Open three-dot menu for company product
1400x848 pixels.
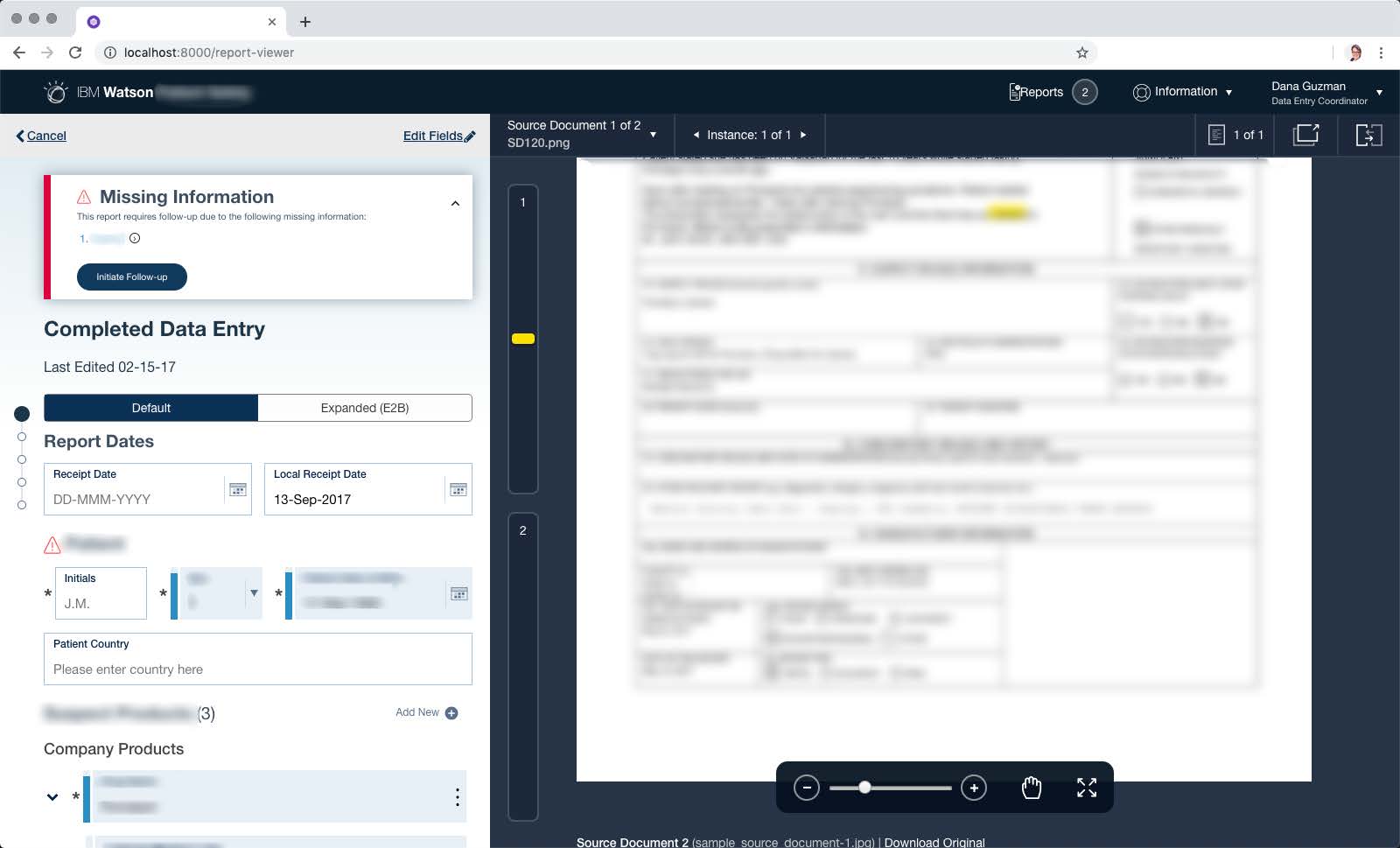[457, 796]
